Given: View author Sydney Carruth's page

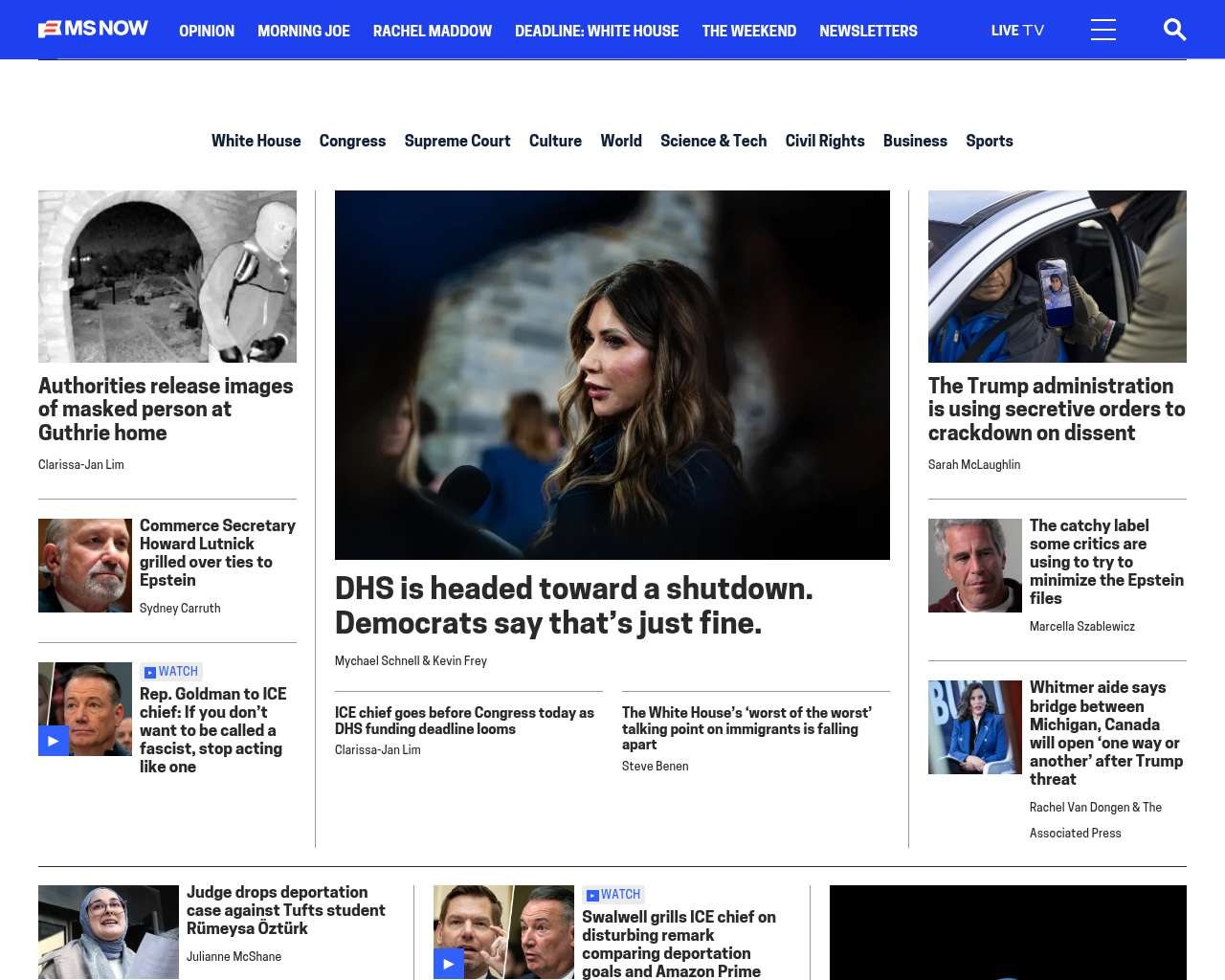Looking at the screenshot, I should click(x=180, y=608).
